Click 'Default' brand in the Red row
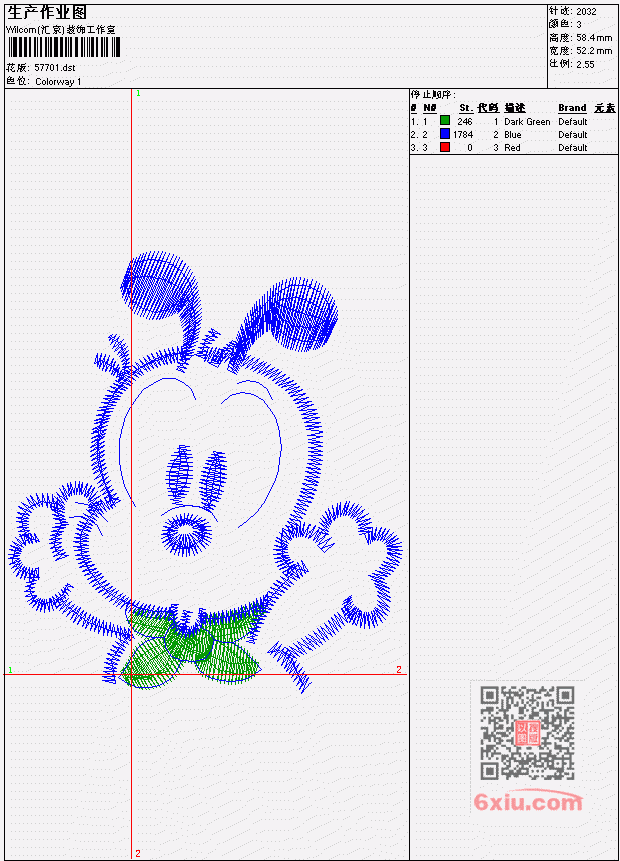The image size is (620, 861). 573,148
